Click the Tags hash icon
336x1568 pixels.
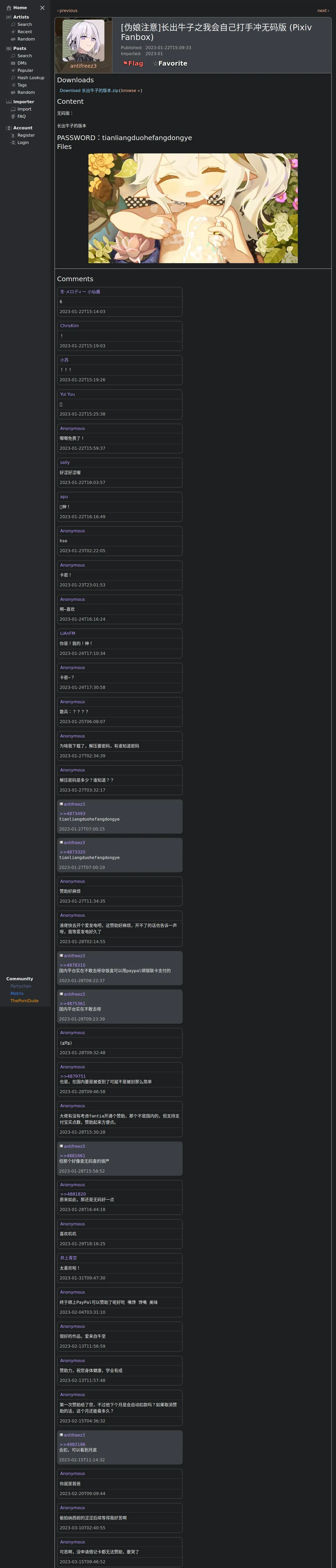13,85
